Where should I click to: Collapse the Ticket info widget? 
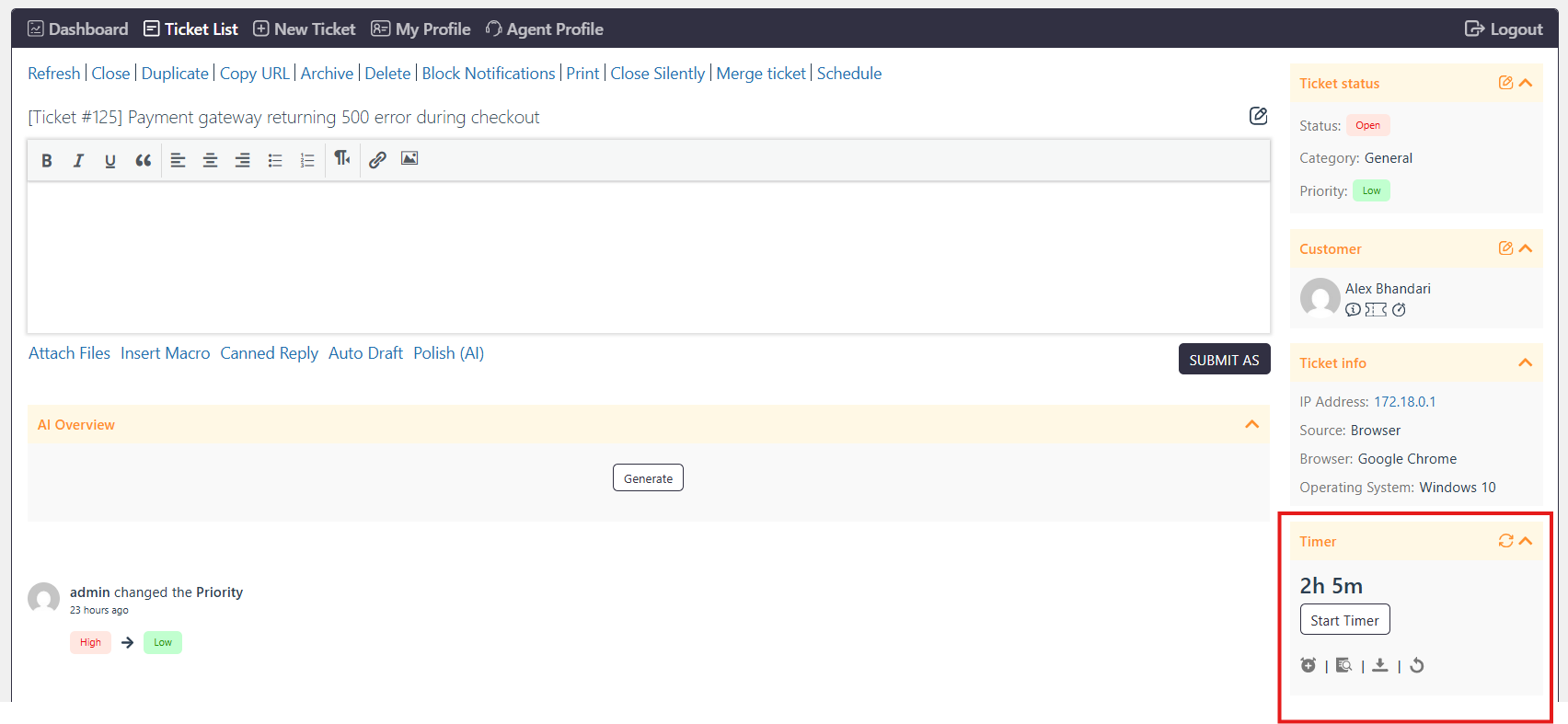click(1525, 362)
